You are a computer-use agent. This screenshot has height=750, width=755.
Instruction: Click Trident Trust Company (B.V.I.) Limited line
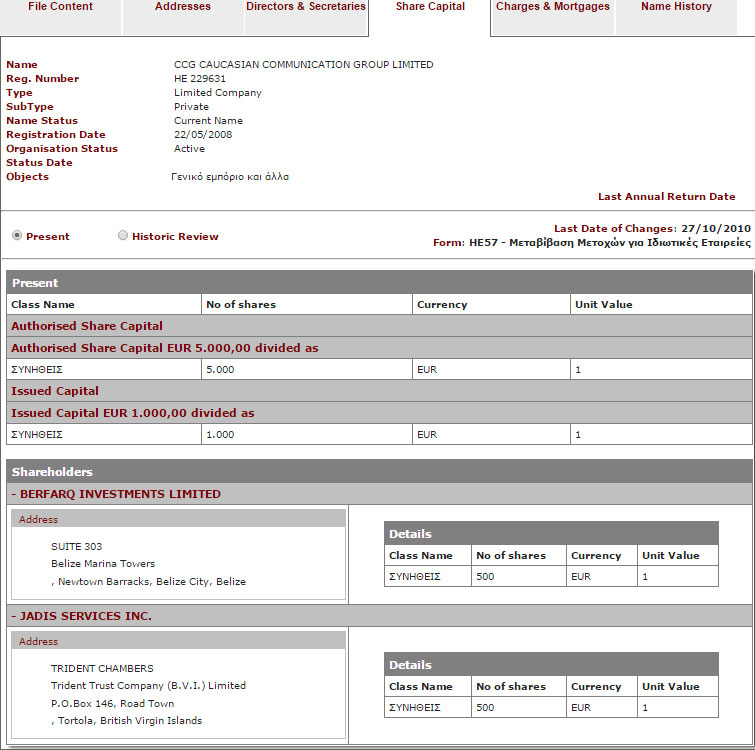point(148,685)
